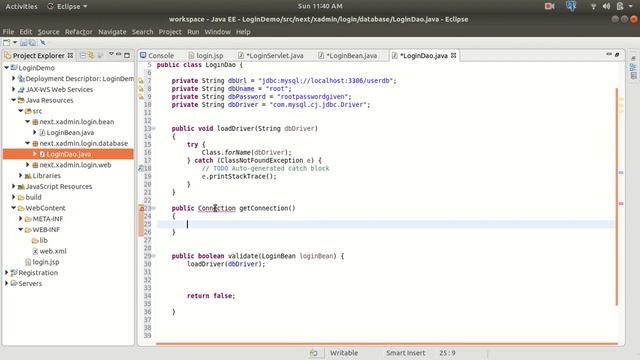Image resolution: width=640 pixels, height=360 pixels.
Task: Click the horizontal scrollbar of the editor
Action: pos(386,344)
